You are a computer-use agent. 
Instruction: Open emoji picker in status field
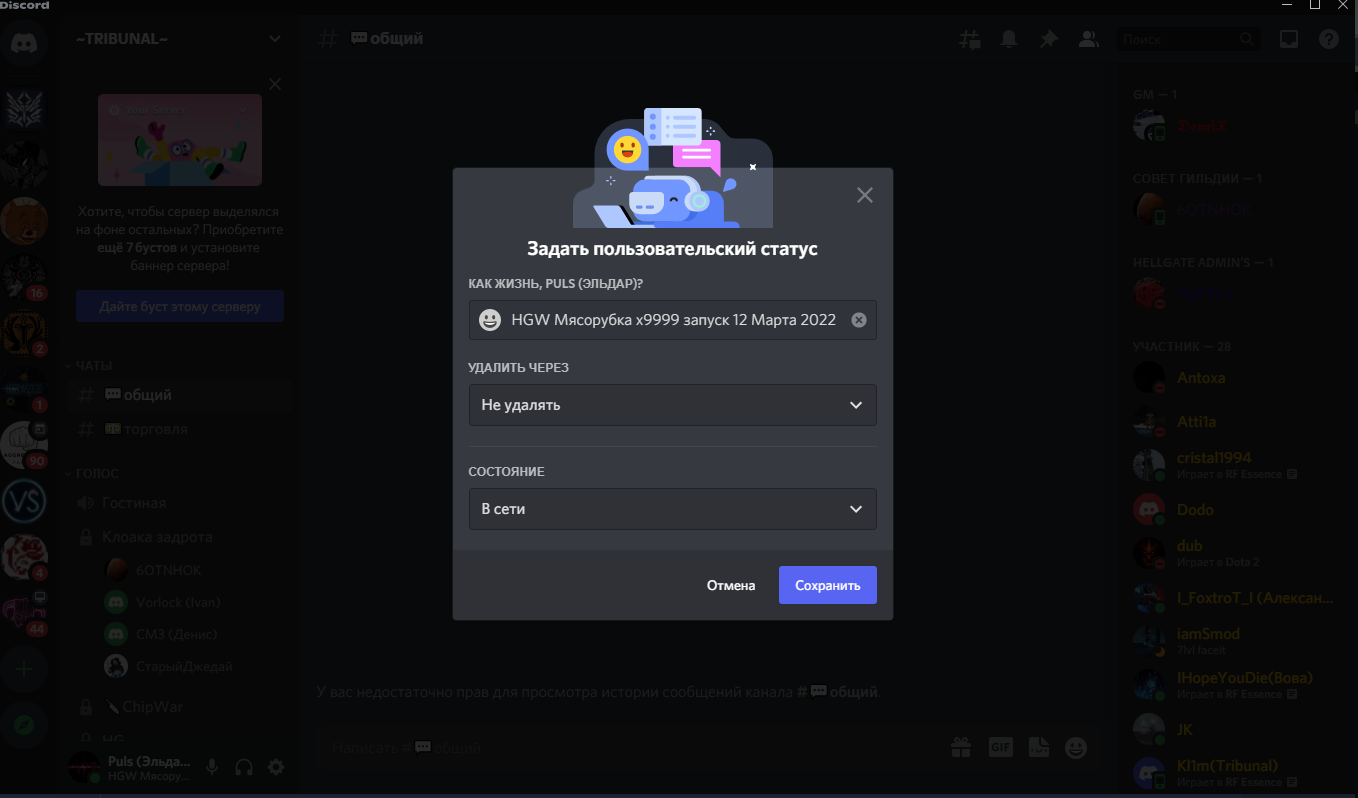pyautogui.click(x=490, y=320)
